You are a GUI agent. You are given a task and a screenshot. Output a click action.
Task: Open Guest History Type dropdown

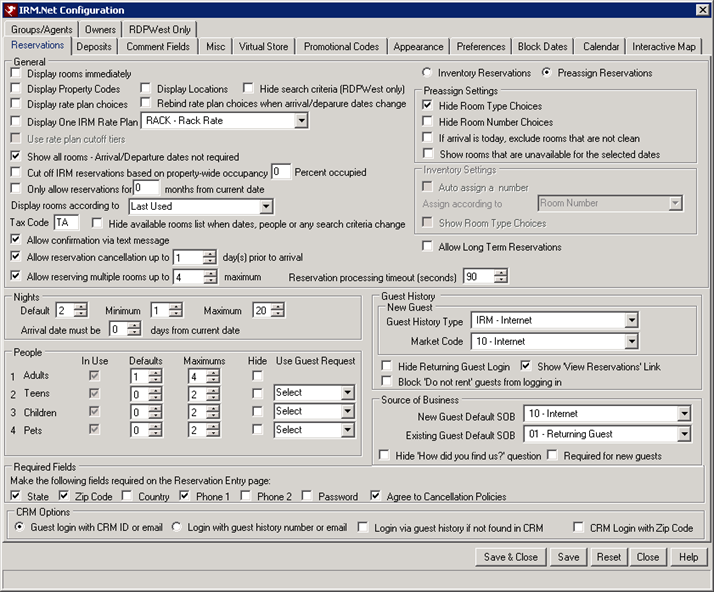631,321
